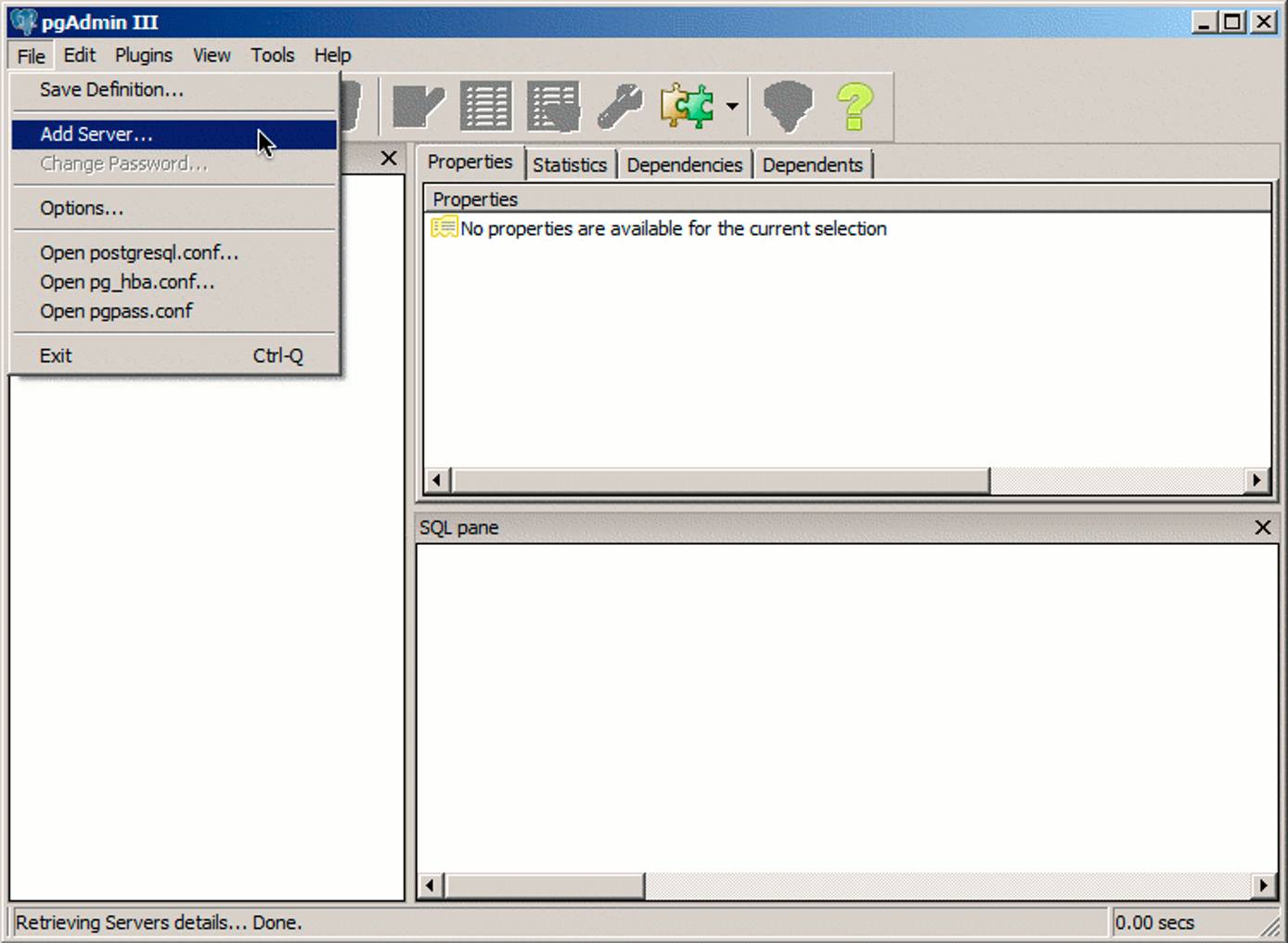Click the maintenance wrench toolbar icon
1288x943 pixels.
pyautogui.click(x=619, y=105)
